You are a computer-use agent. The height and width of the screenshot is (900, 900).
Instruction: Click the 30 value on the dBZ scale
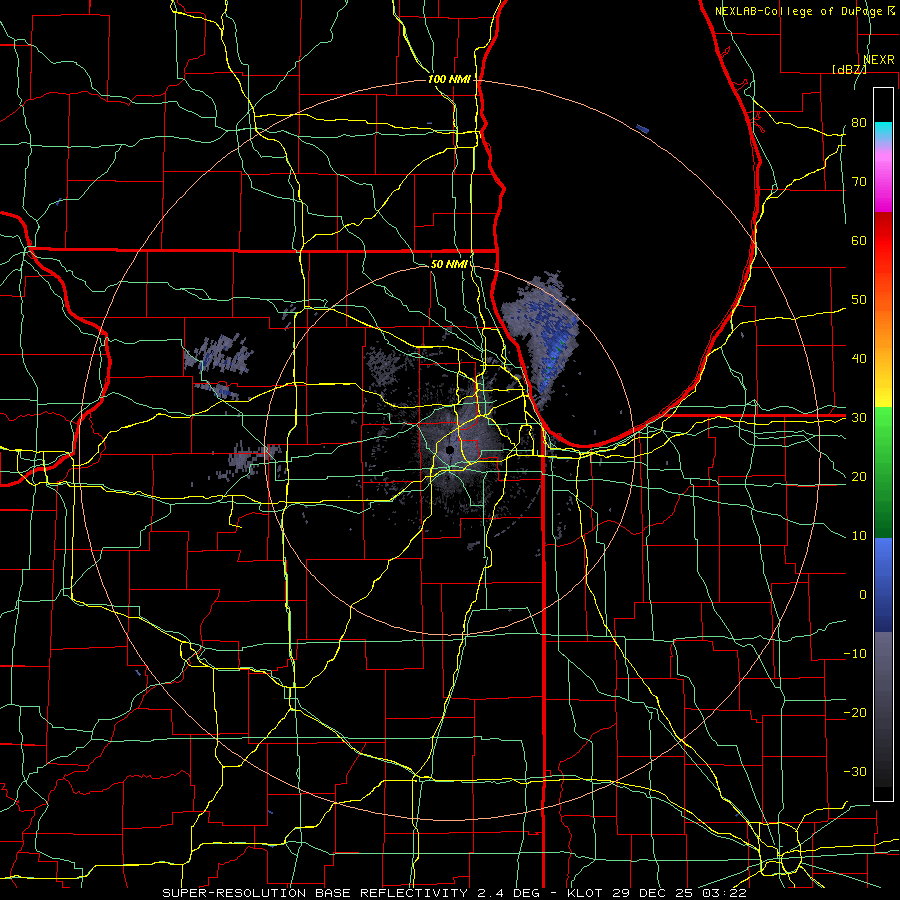(859, 418)
